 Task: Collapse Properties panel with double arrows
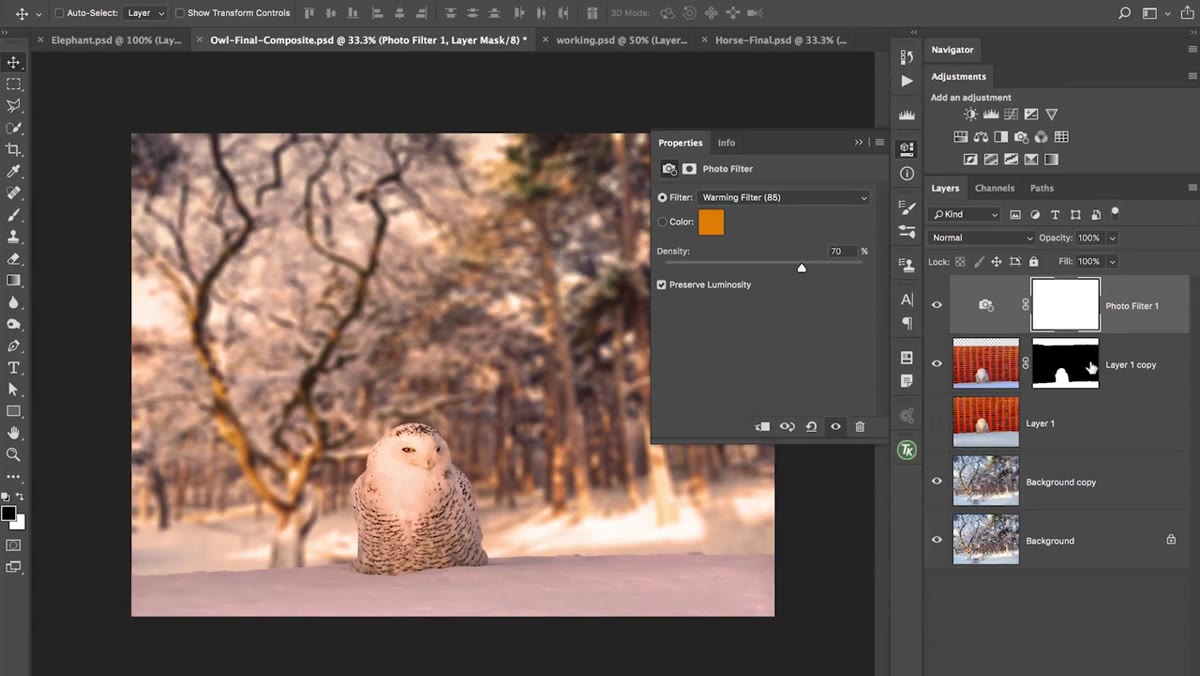pyautogui.click(x=858, y=143)
